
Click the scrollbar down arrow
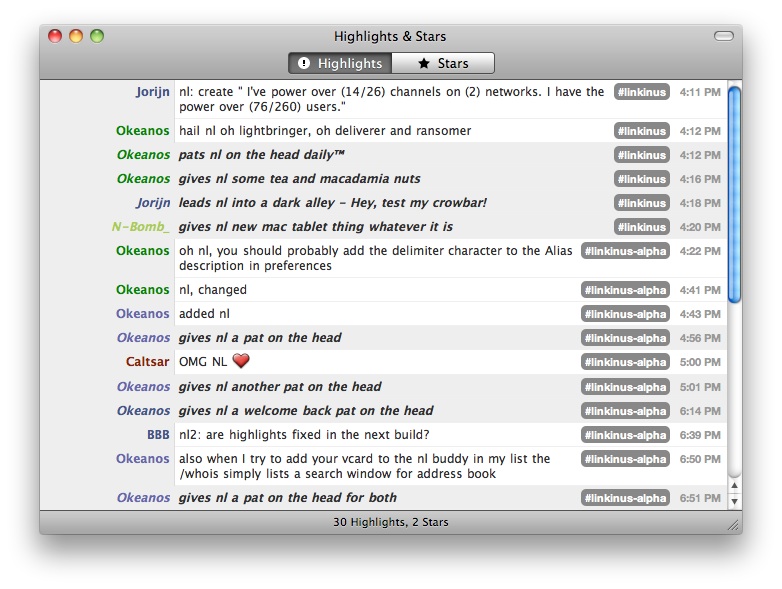coord(734,499)
